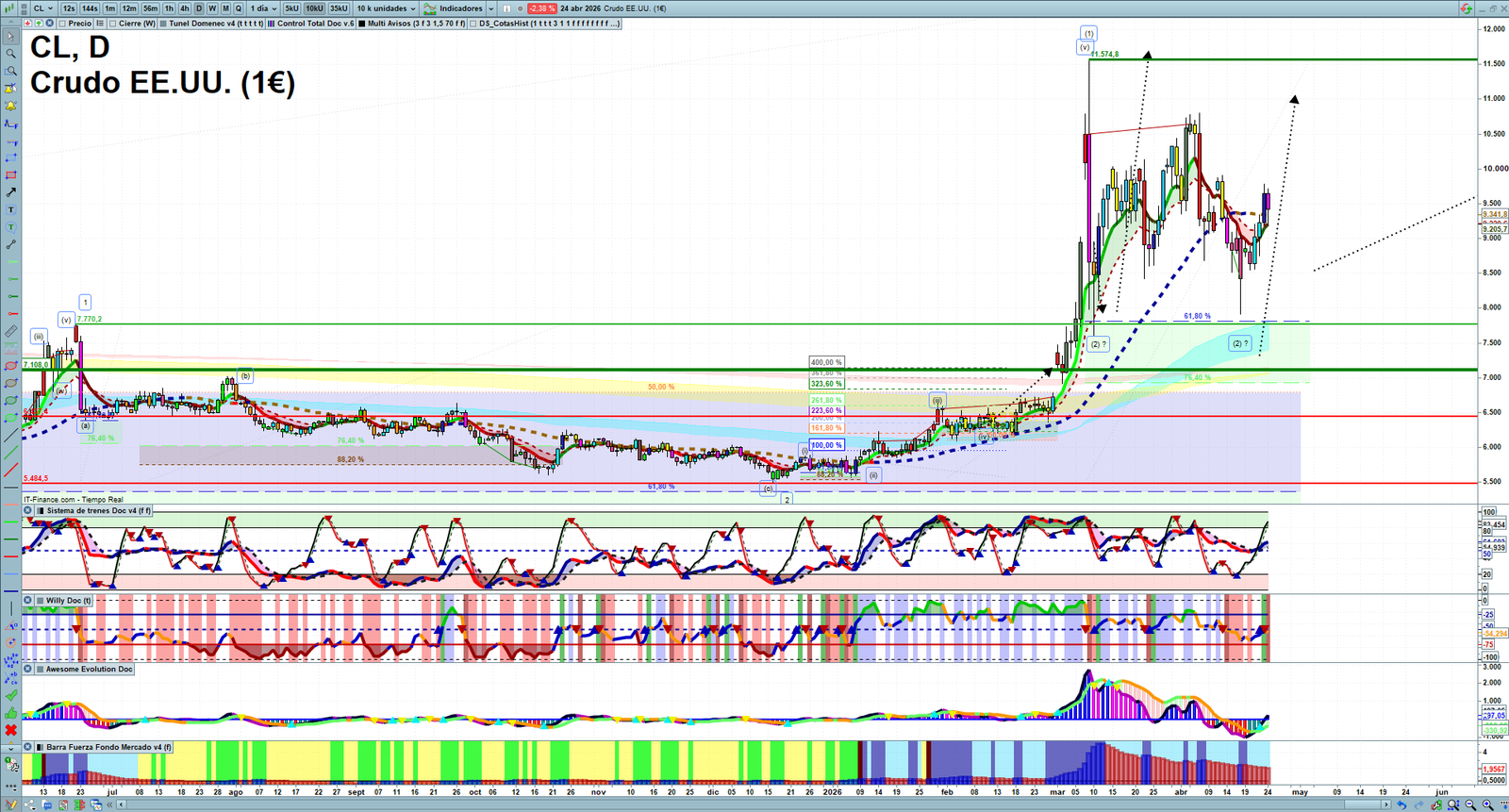Select the green T comment bubble tool
1509x812 pixels.
click(10, 227)
